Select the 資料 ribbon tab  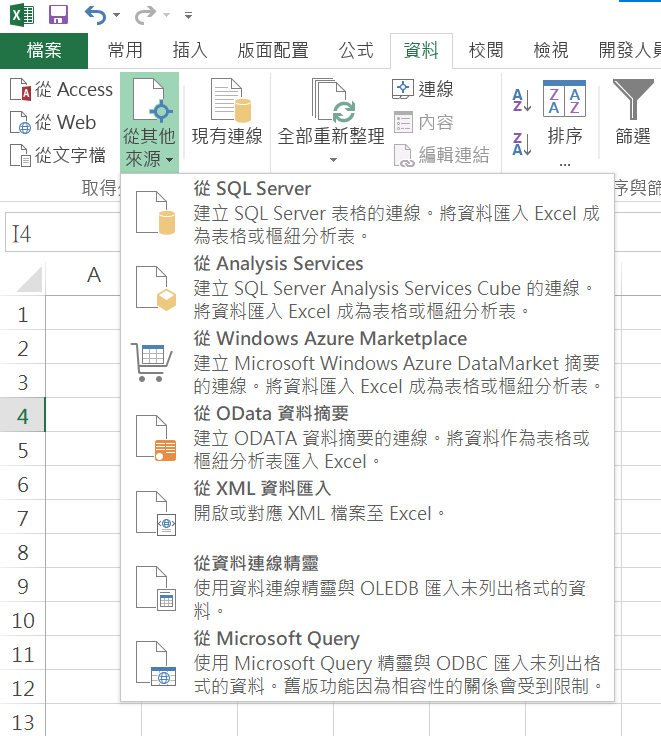[x=421, y=50]
